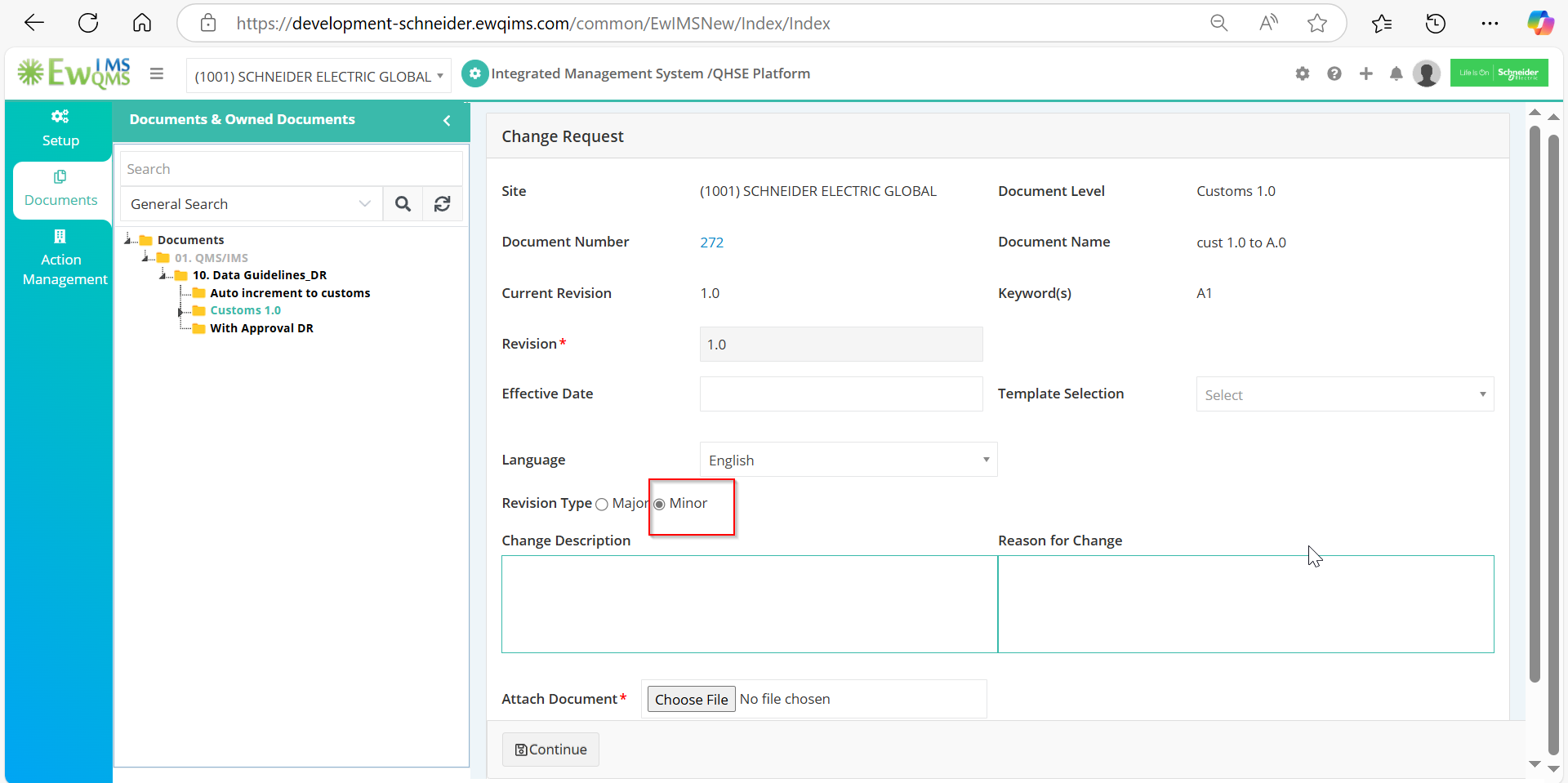1568x783 pixels.
Task: Click the Schneider Electric logo
Action: 1499,73
